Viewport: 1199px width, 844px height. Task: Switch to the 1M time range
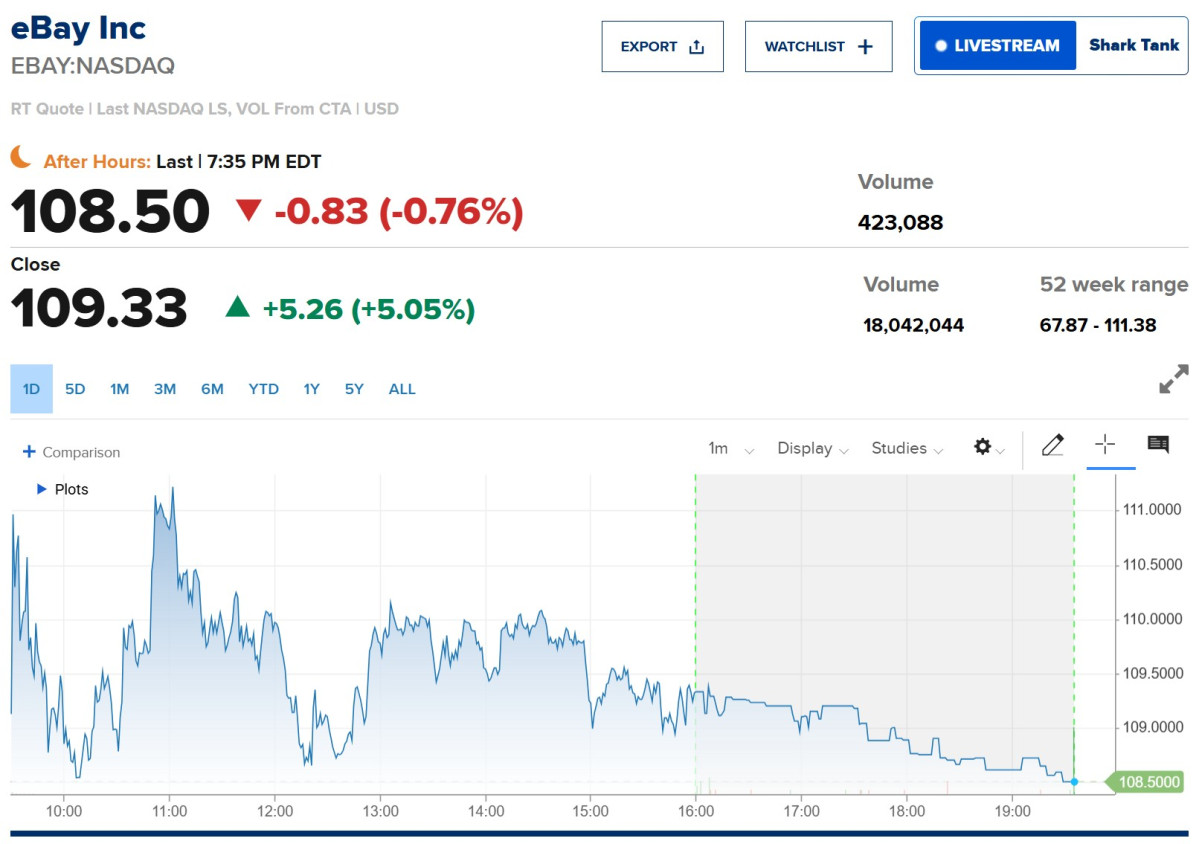[x=119, y=389]
